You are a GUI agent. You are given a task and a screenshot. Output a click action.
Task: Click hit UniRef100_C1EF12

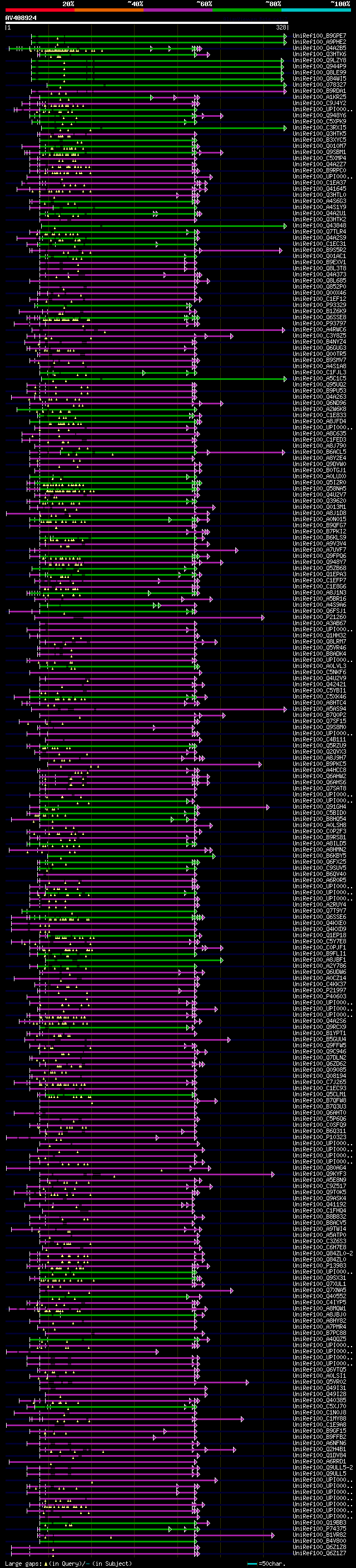[319, 299]
